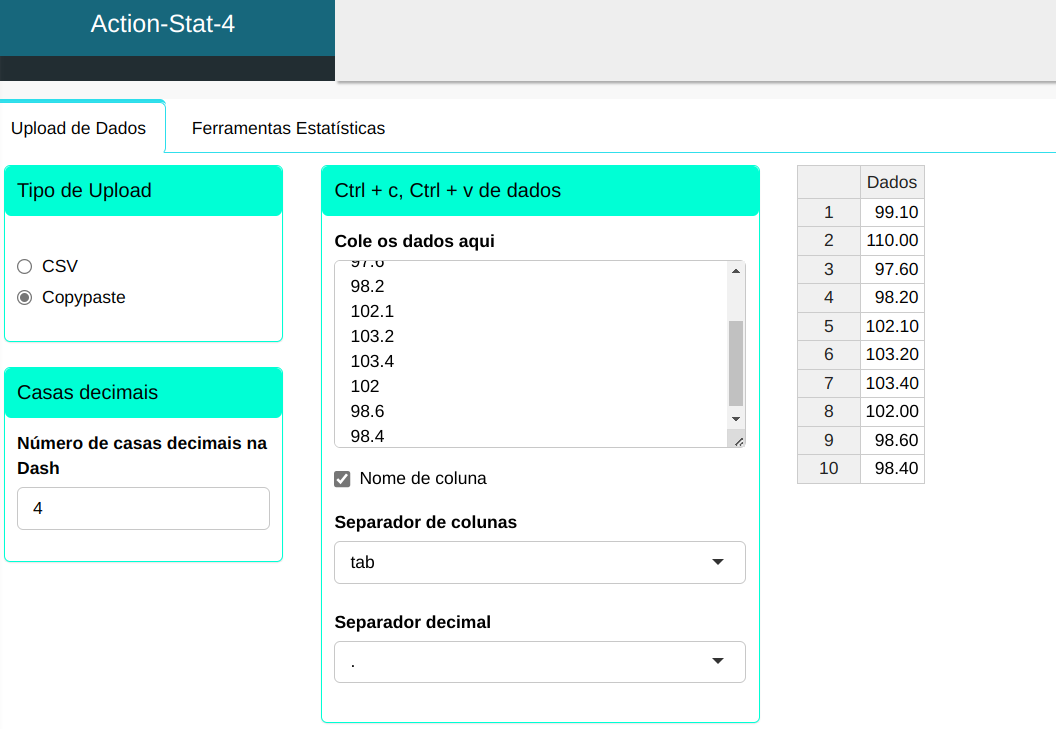The height and width of the screenshot is (729, 1056).
Task: Click the Tipo de Upload panel header
Action: click(143, 190)
